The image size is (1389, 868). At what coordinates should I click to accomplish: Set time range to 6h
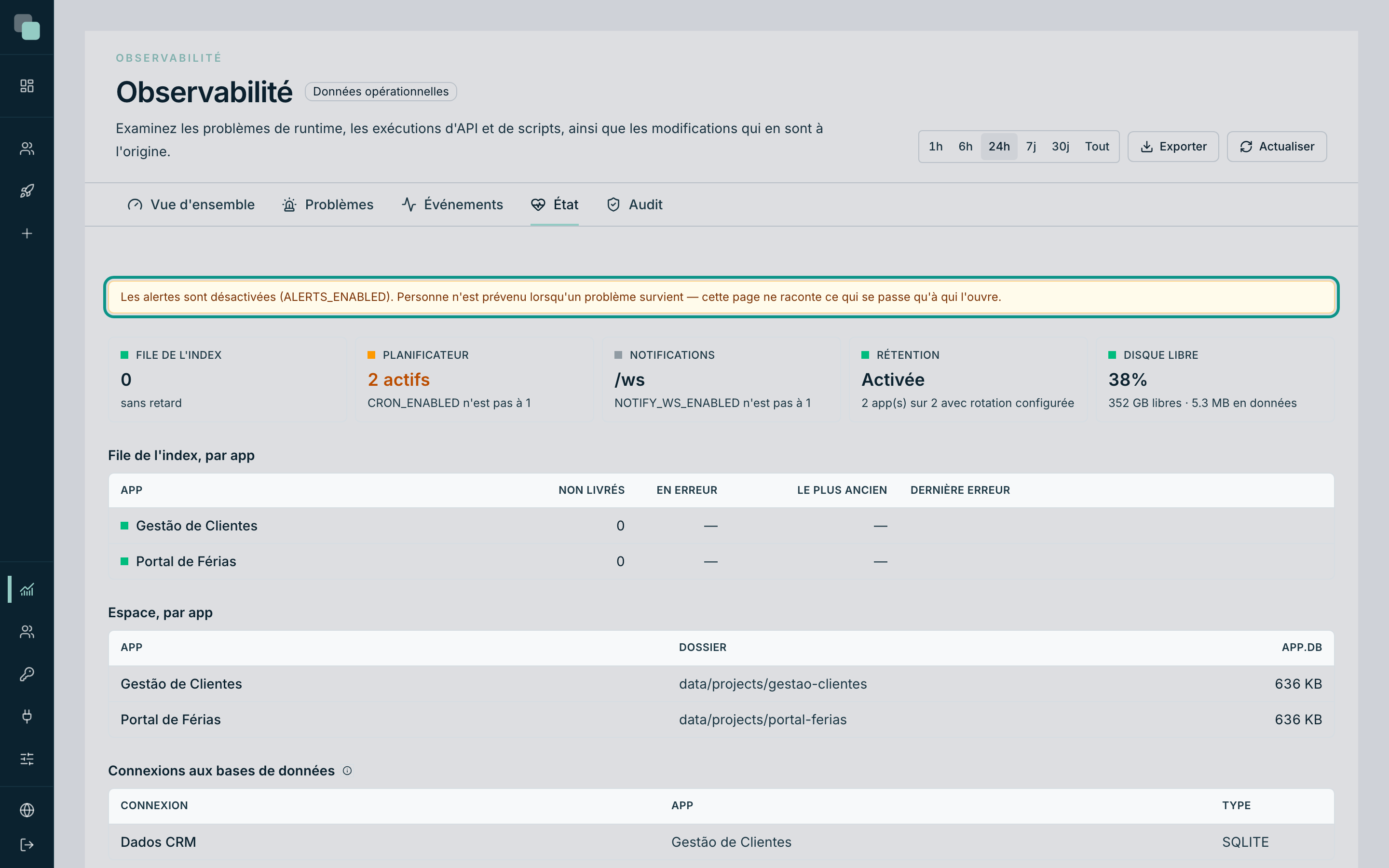[x=966, y=147]
